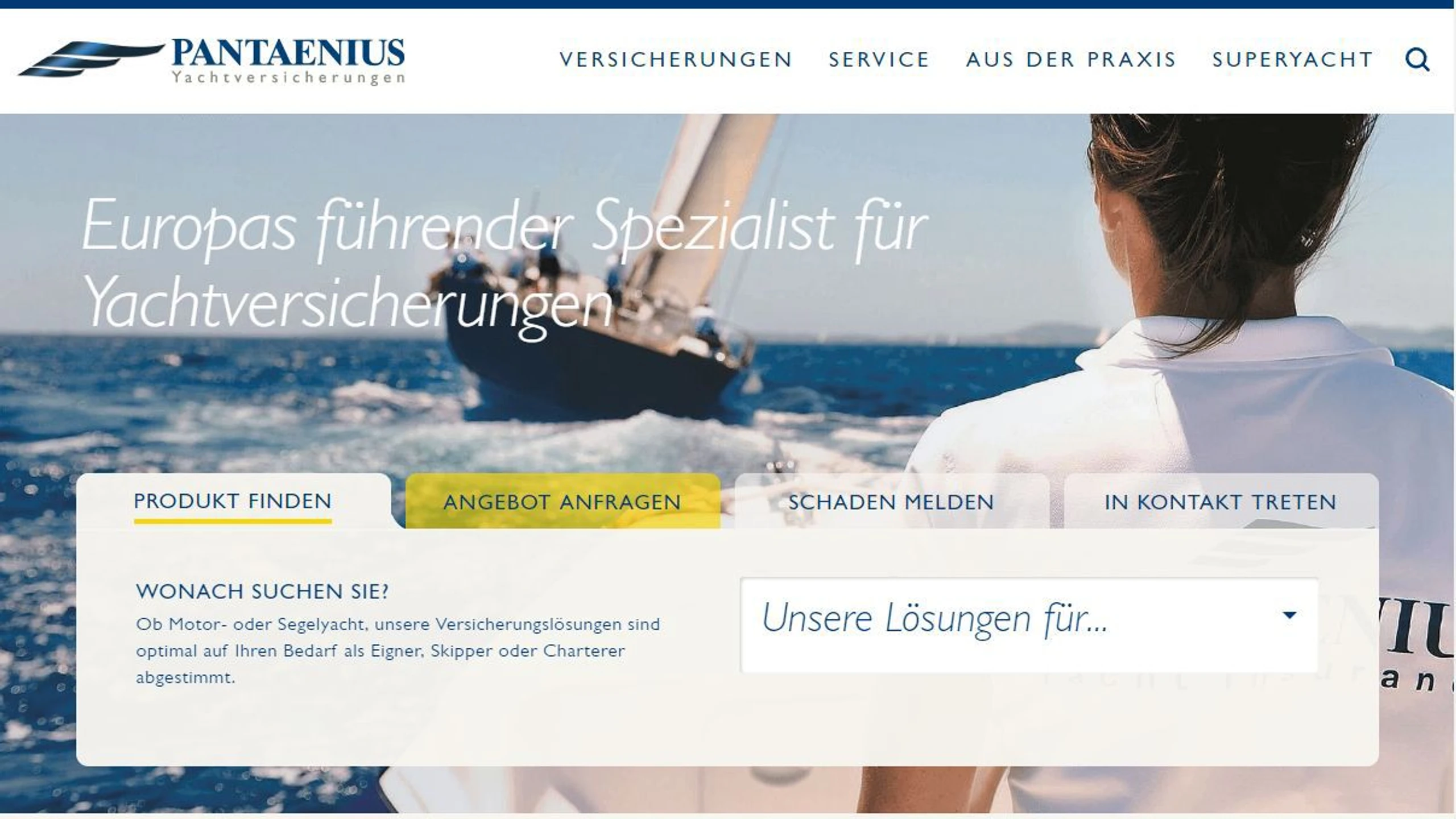1456x819 pixels.
Task: Open the Superyacht menu item
Action: click(x=1292, y=60)
